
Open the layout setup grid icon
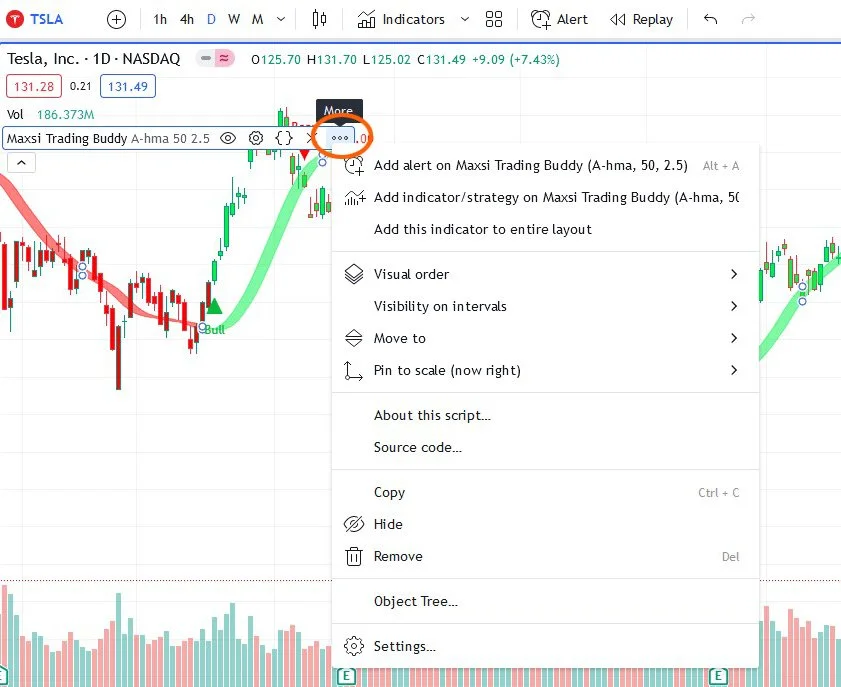(x=493, y=20)
